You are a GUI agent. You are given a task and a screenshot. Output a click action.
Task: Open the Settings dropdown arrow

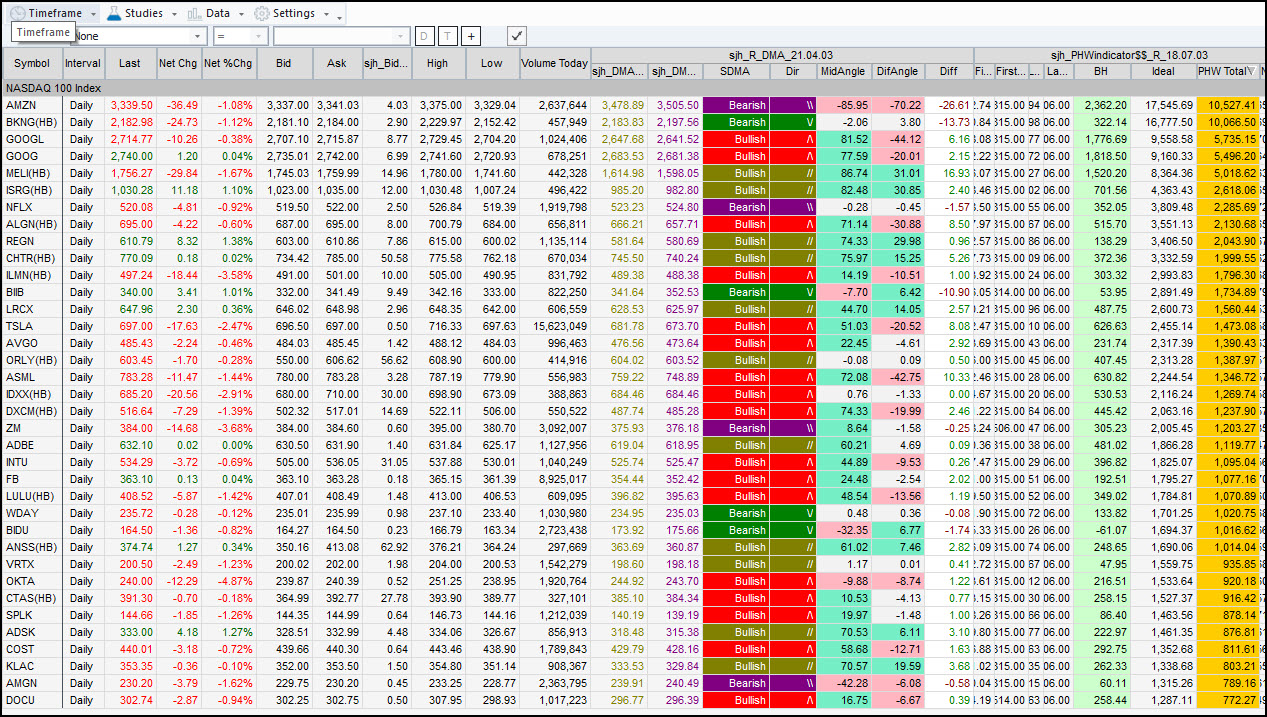click(x=327, y=14)
